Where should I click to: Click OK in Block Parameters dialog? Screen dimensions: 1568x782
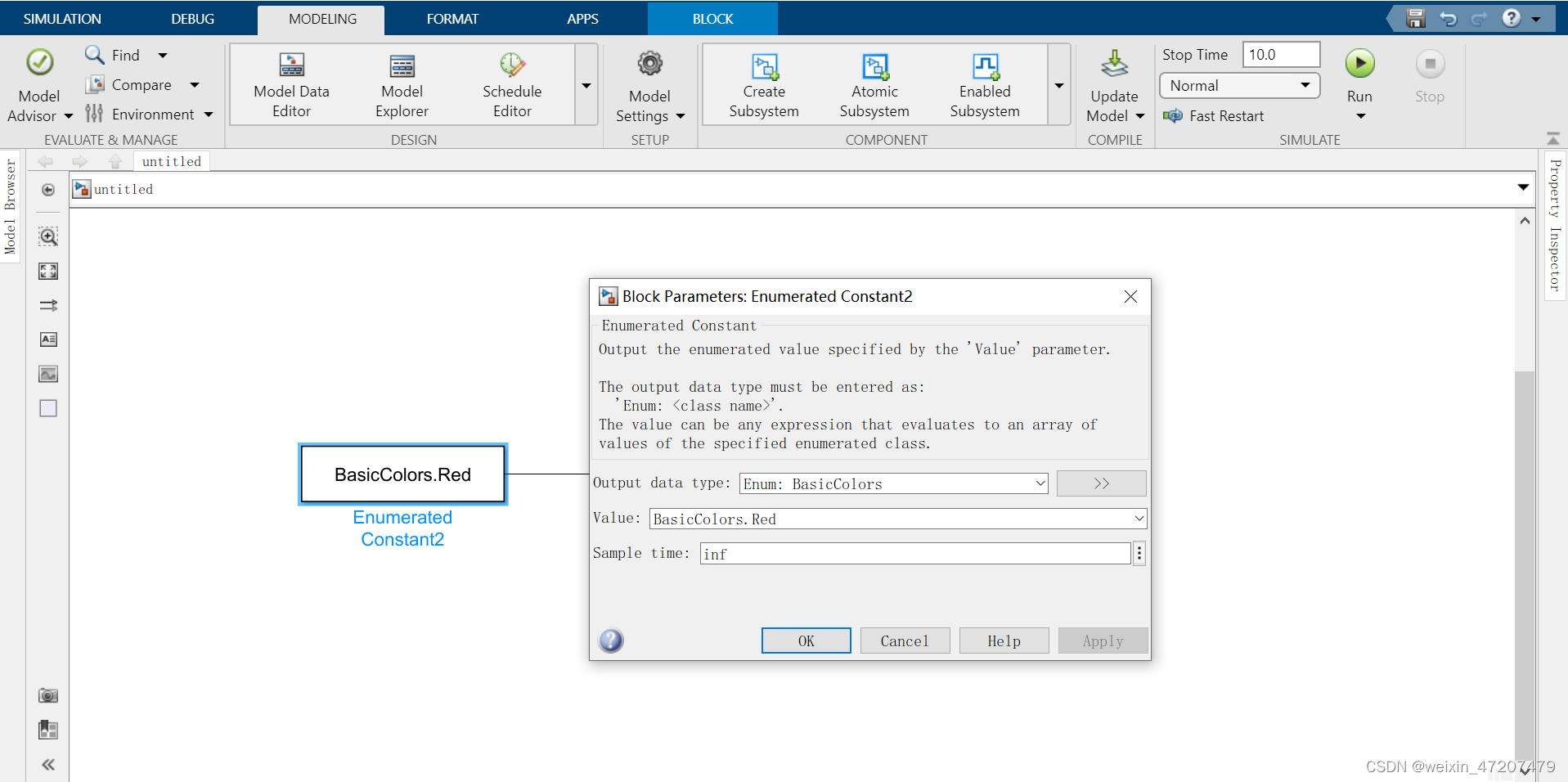pyautogui.click(x=806, y=640)
